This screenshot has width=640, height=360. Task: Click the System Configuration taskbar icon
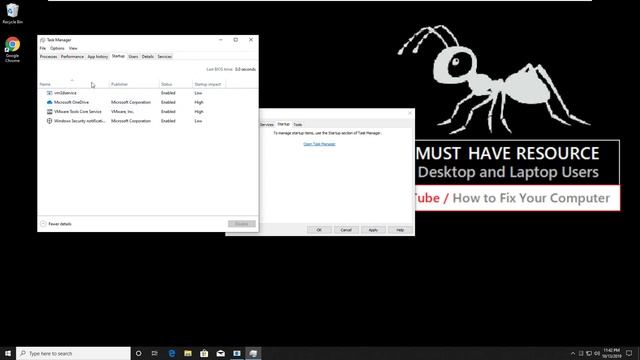click(x=237, y=353)
